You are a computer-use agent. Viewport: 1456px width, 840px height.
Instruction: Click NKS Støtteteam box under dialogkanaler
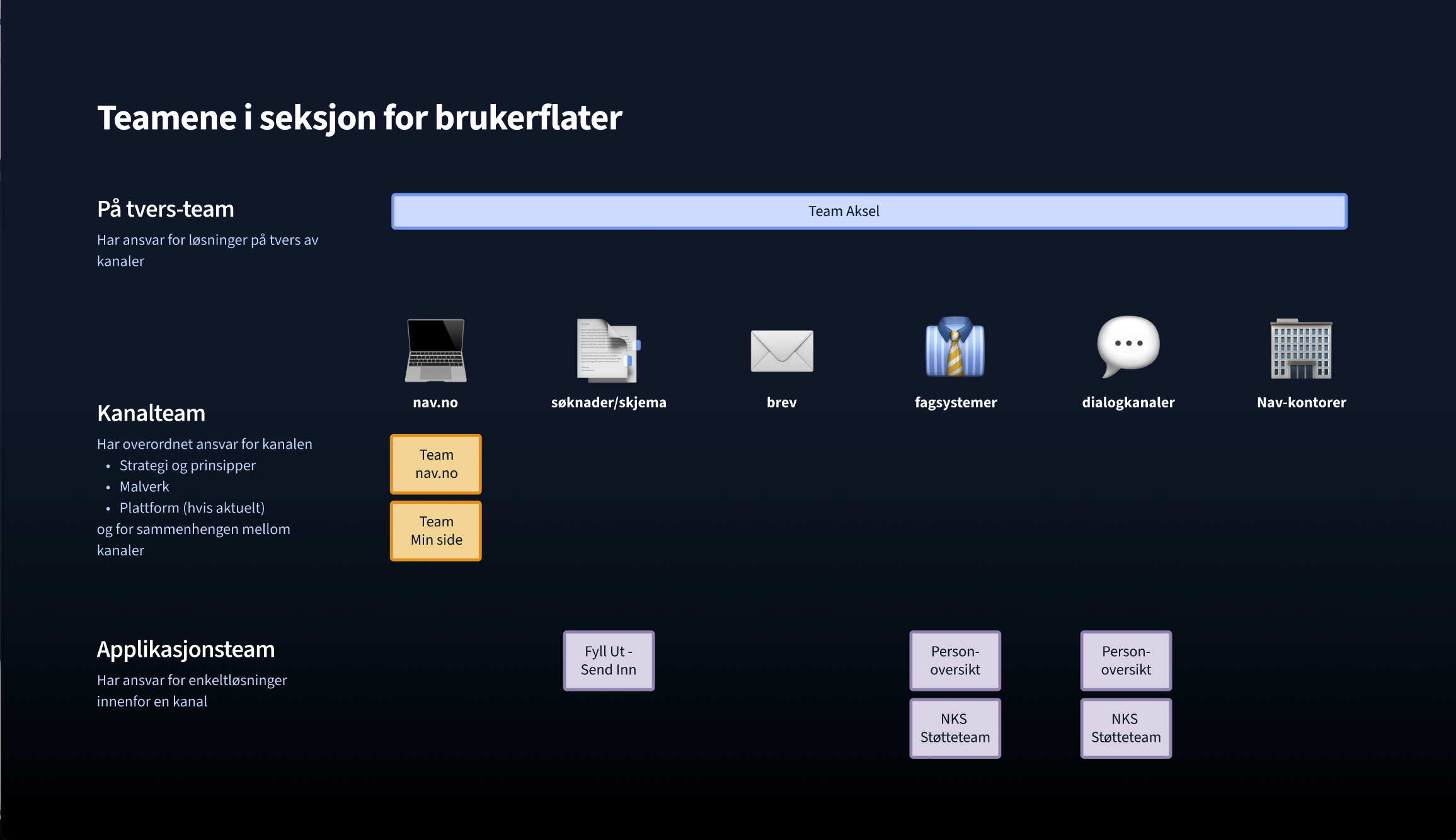click(1126, 728)
